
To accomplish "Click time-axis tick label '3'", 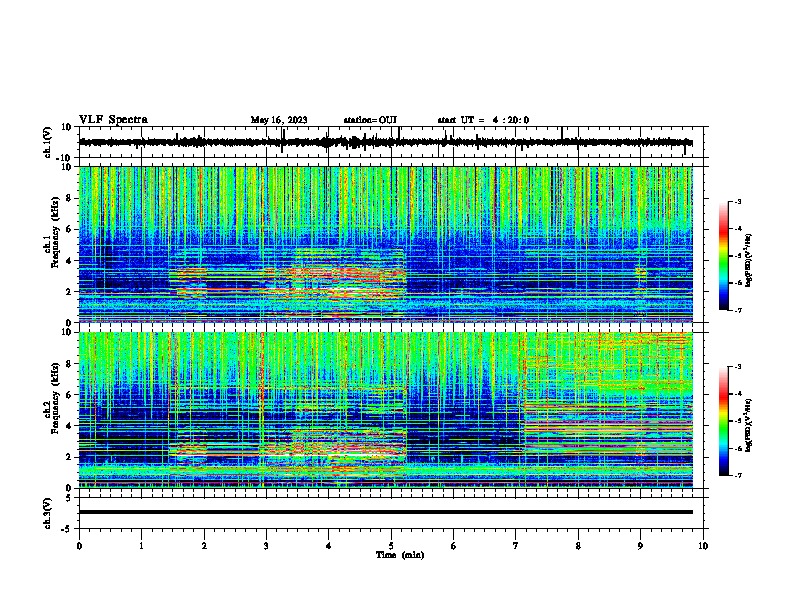I will (x=266, y=546).
